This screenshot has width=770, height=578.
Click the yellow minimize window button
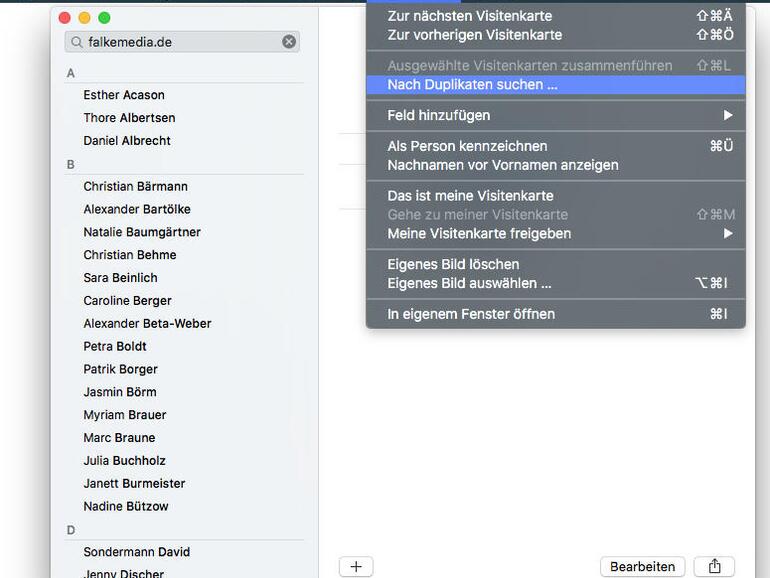pyautogui.click(x=84, y=18)
